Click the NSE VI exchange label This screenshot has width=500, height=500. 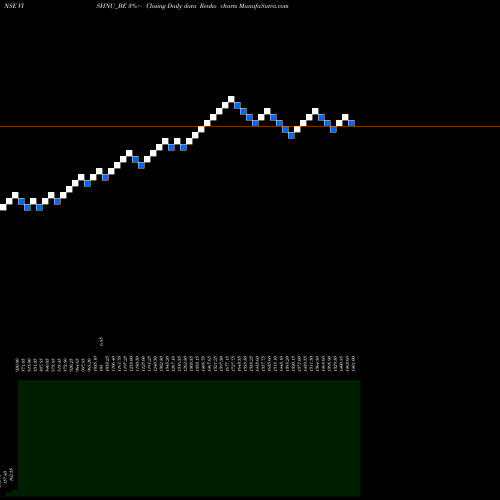click(x=14, y=6)
